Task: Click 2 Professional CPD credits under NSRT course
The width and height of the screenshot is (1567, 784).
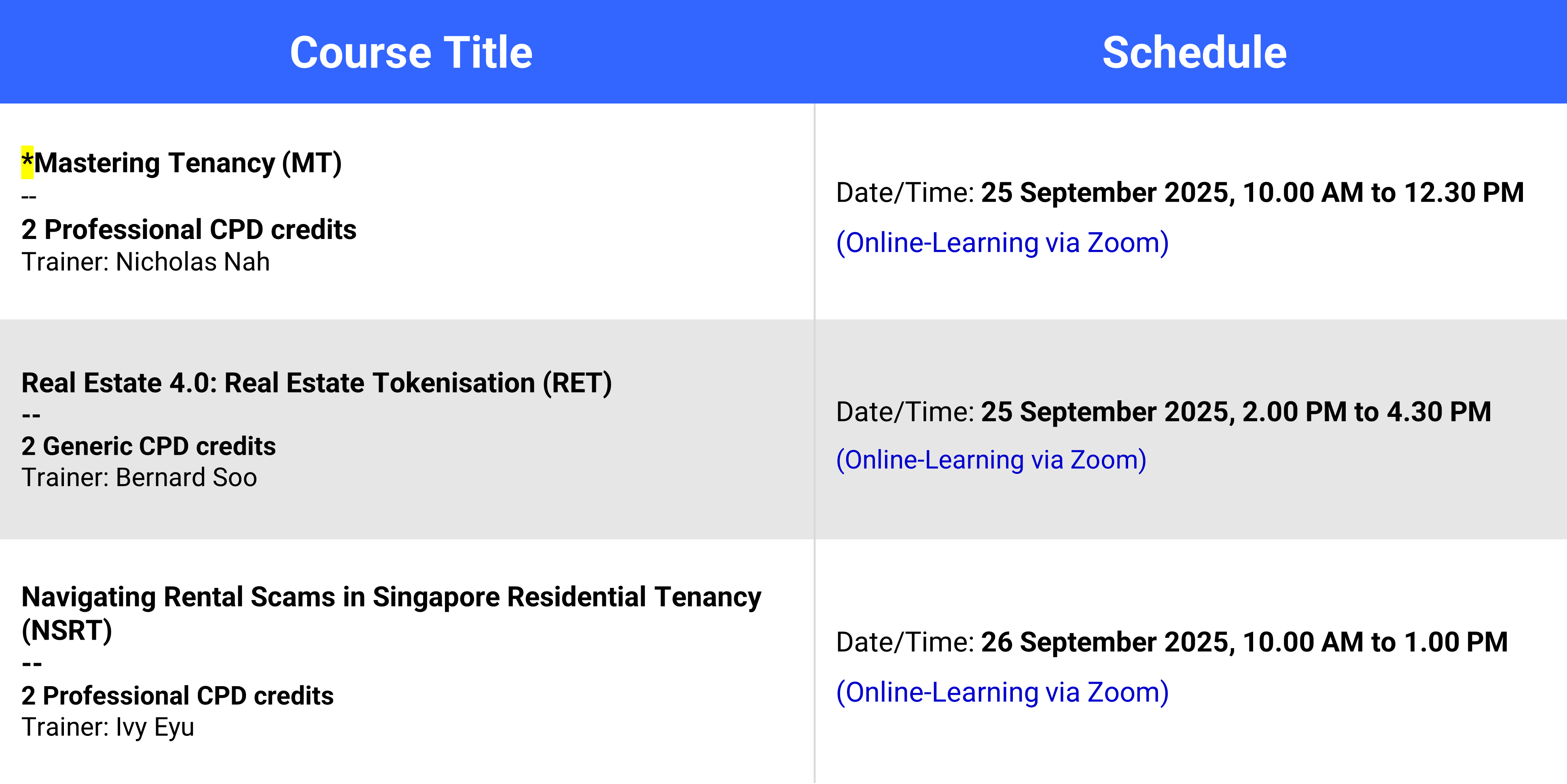Action: coord(178,696)
